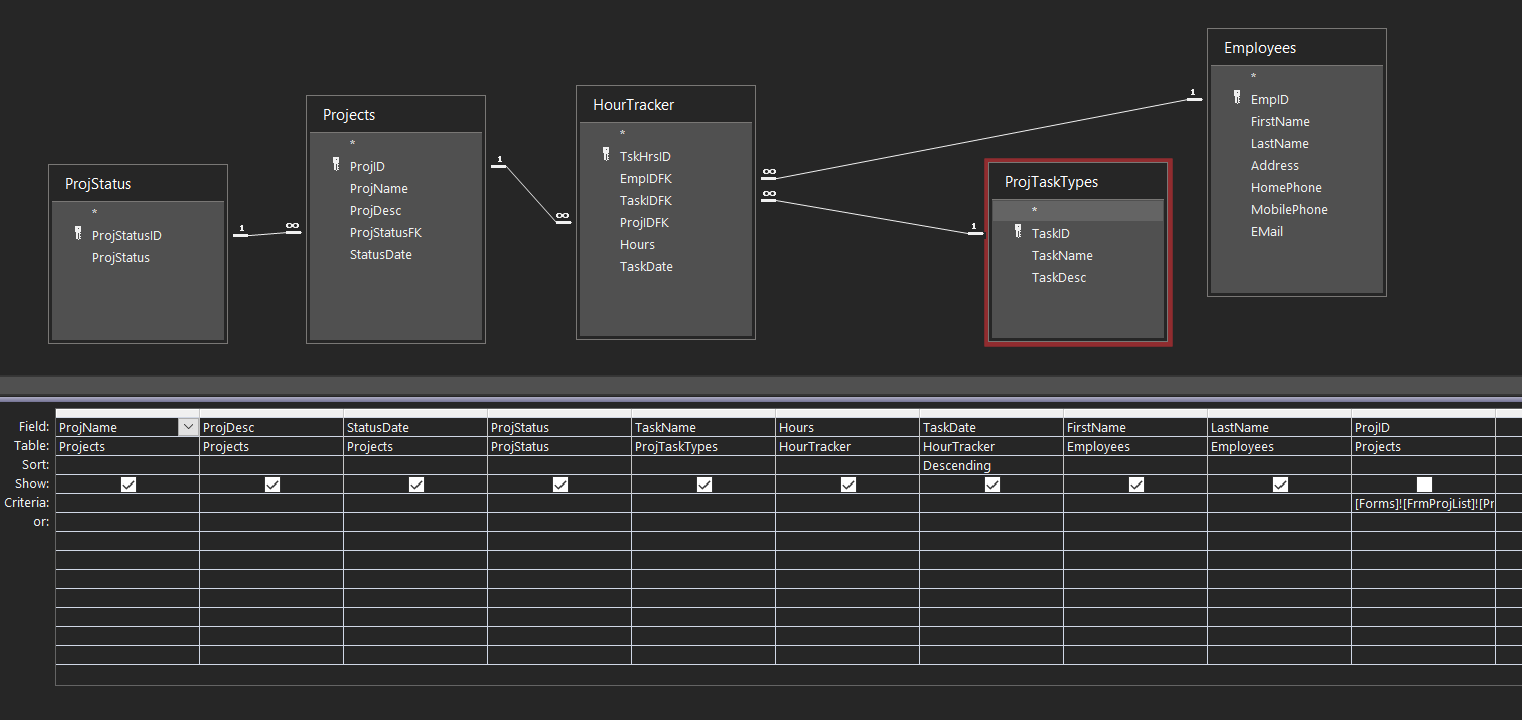Select Address field in Employees table

[1275, 166]
